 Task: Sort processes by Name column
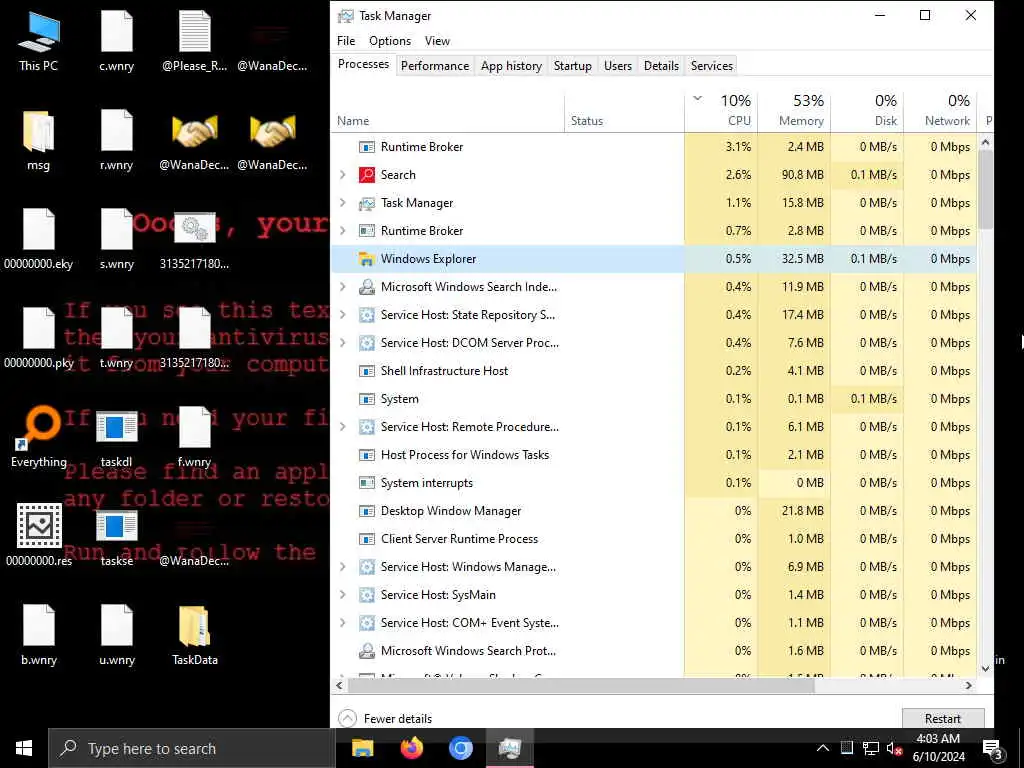click(448, 111)
